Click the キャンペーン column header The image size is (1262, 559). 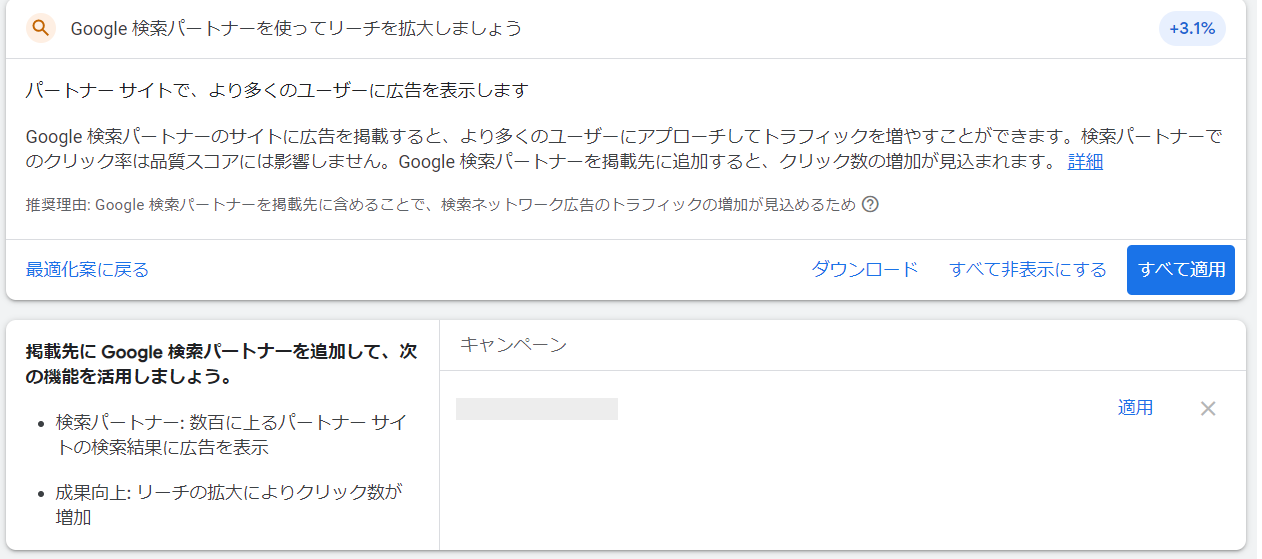click(x=514, y=345)
